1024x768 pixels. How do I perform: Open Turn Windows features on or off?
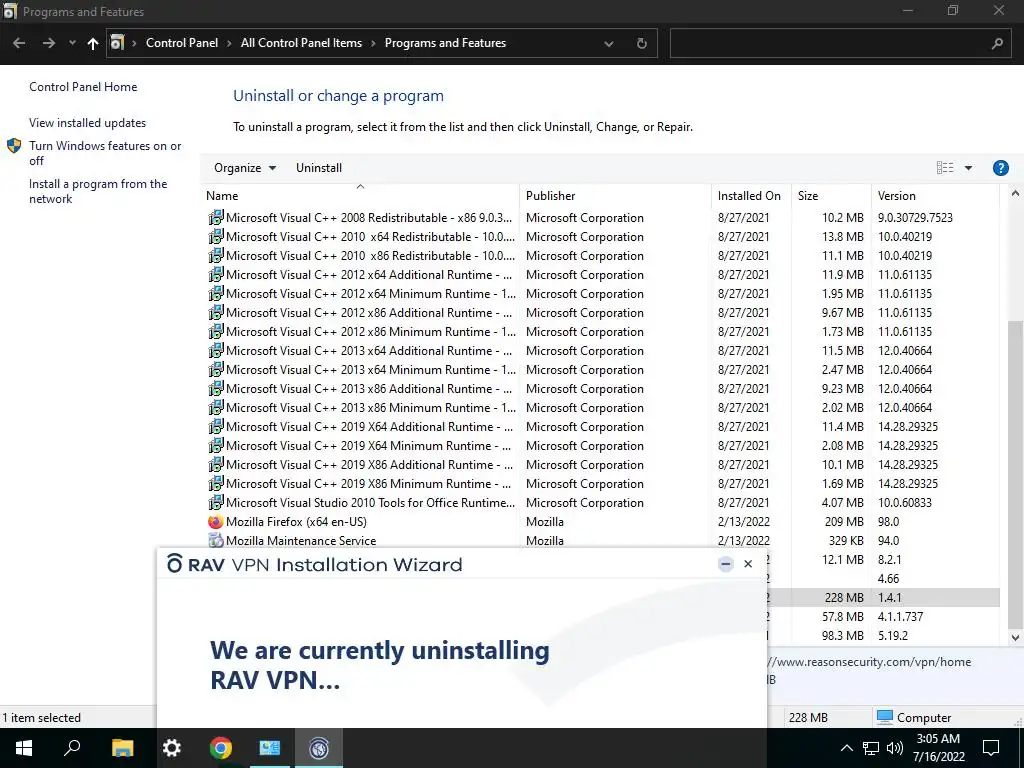click(x=105, y=153)
